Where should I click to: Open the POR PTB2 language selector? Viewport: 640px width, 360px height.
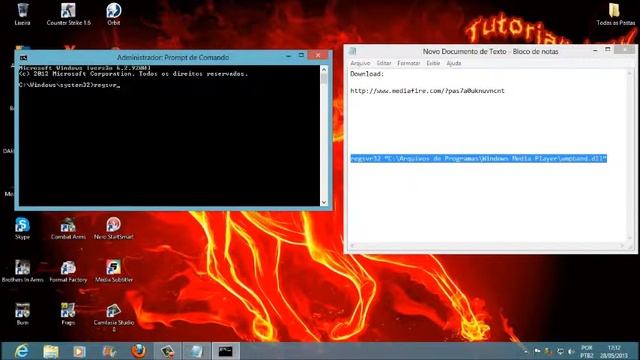click(x=587, y=351)
